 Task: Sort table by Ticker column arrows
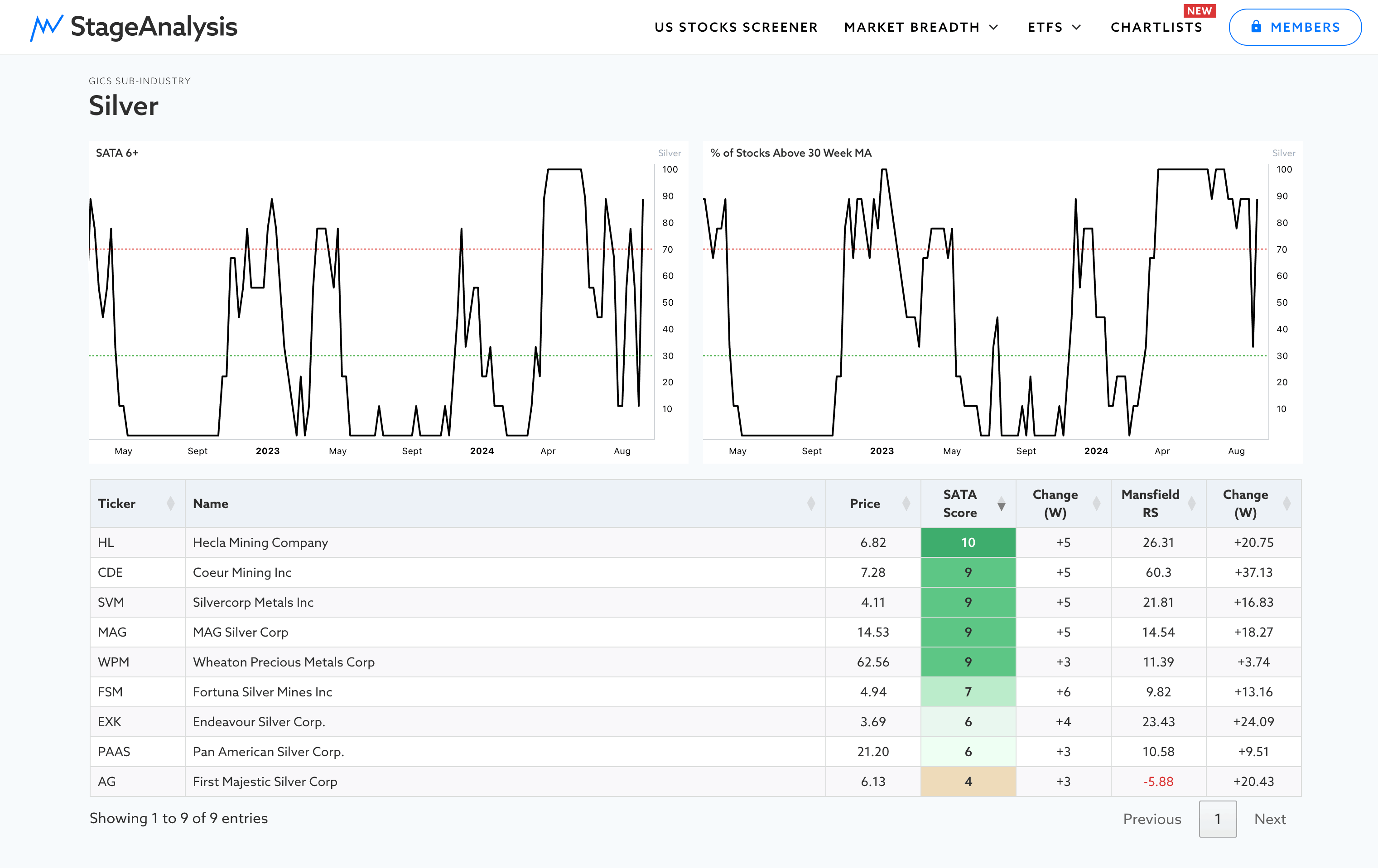pyautogui.click(x=170, y=504)
